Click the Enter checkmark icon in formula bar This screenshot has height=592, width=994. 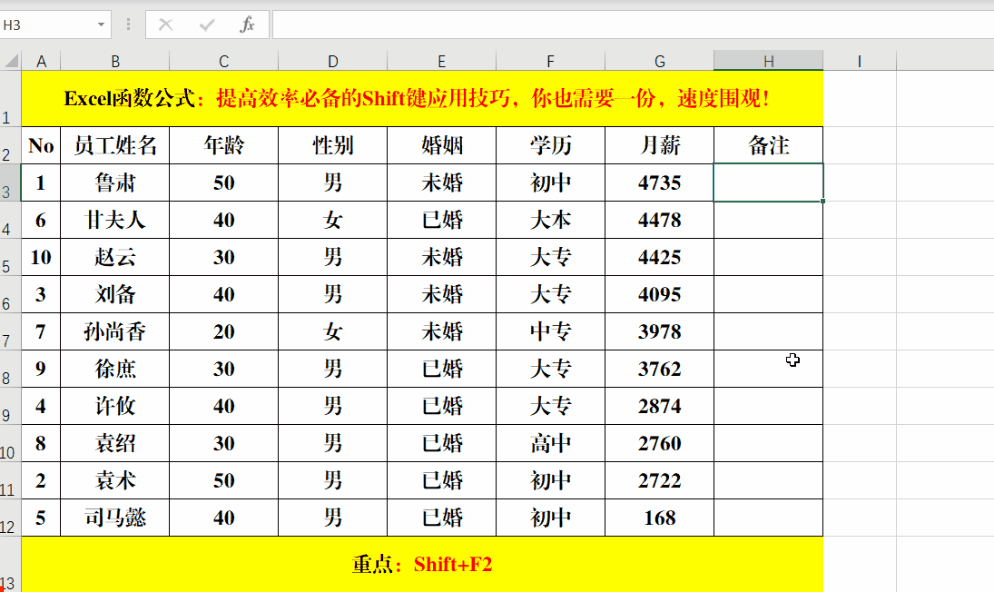coord(207,25)
